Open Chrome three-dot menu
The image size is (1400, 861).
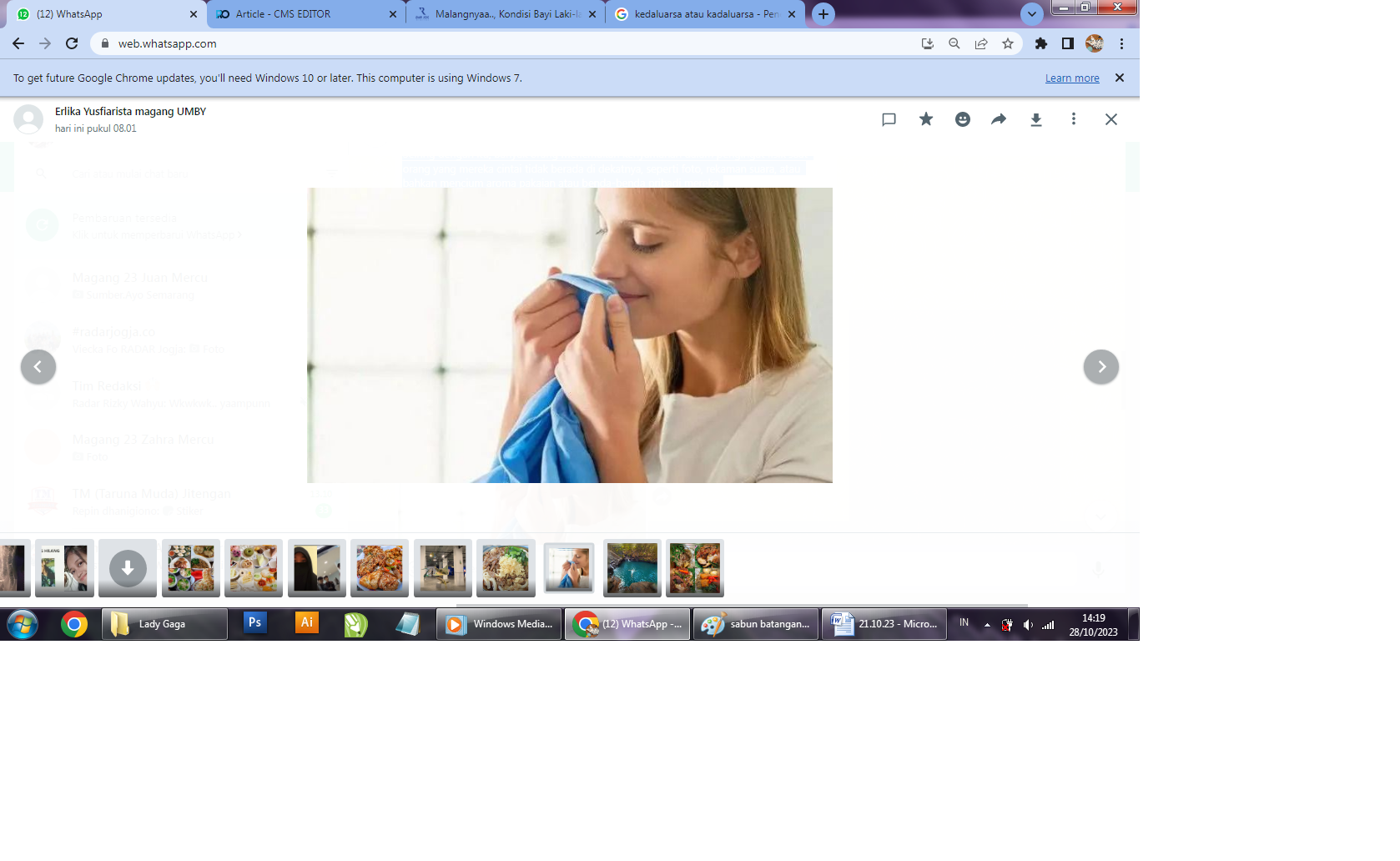click(1121, 43)
